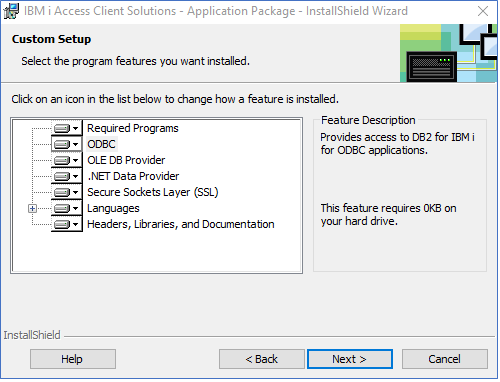Click the OLE DB Provider drive icon
The height and width of the screenshot is (382, 500).
point(62,160)
